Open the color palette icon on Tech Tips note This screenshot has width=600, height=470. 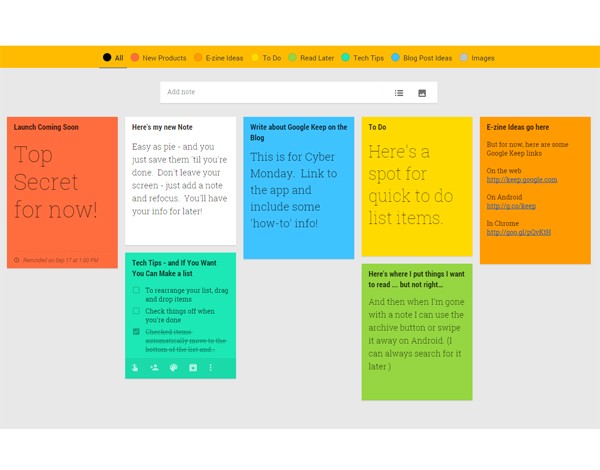click(173, 368)
